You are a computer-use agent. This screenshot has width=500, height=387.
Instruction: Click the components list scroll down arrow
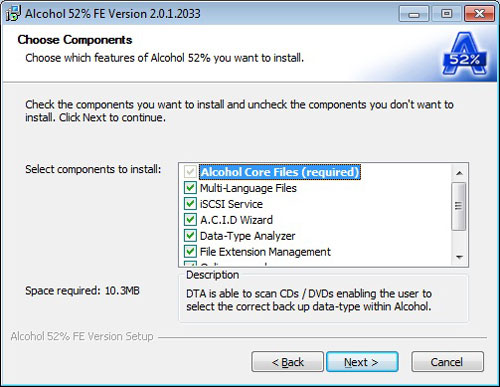pos(459,257)
